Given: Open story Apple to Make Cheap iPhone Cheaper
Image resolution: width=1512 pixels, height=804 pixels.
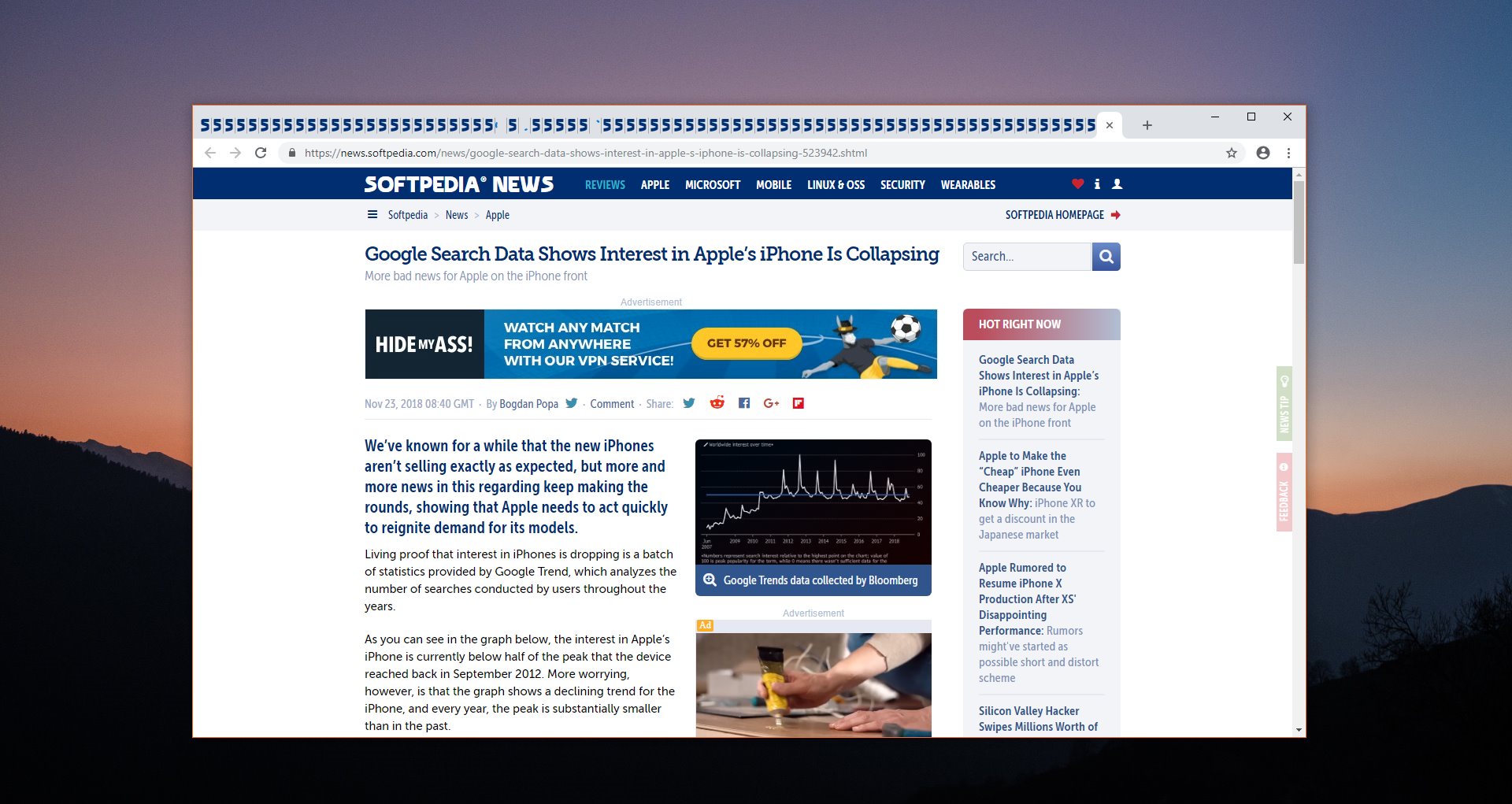Looking at the screenshot, I should point(1037,495).
